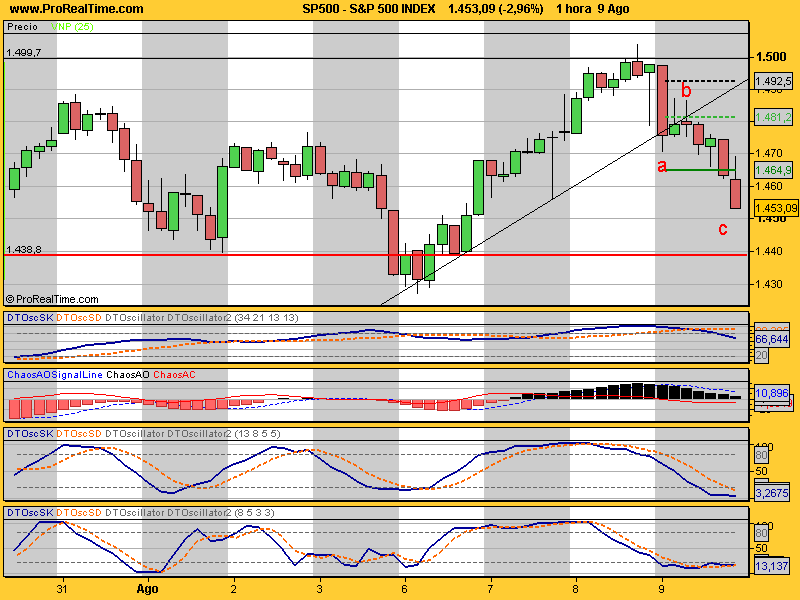Screen dimensions: 800x600
Task: Select the green 1.481,2 price tag
Action: tap(773, 117)
